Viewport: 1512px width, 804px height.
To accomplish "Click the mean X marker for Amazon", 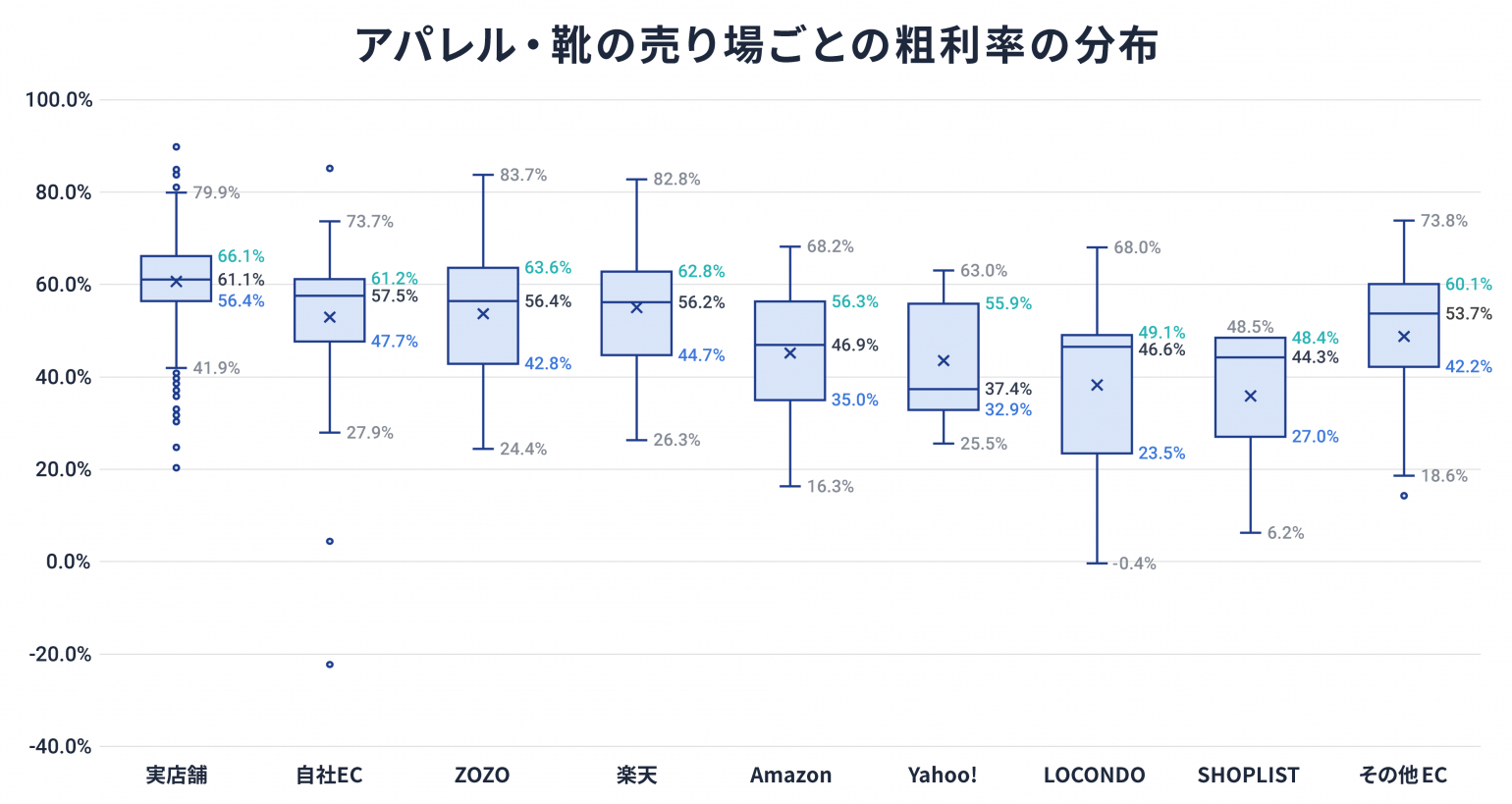I will click(x=790, y=353).
